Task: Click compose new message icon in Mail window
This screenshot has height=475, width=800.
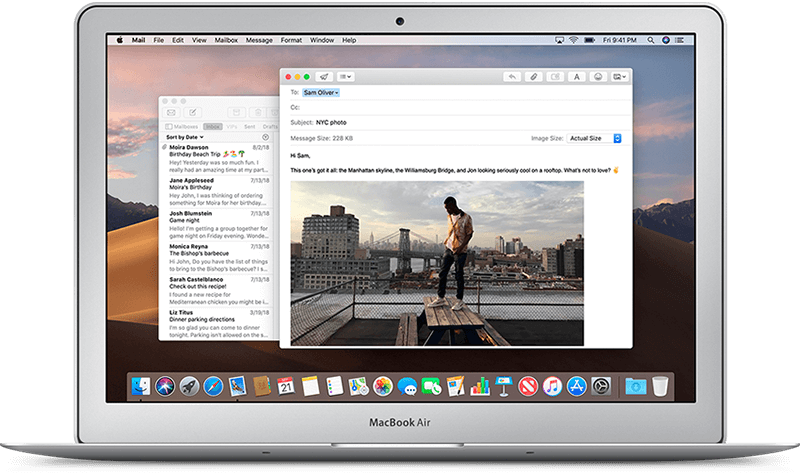Action: 192,111
